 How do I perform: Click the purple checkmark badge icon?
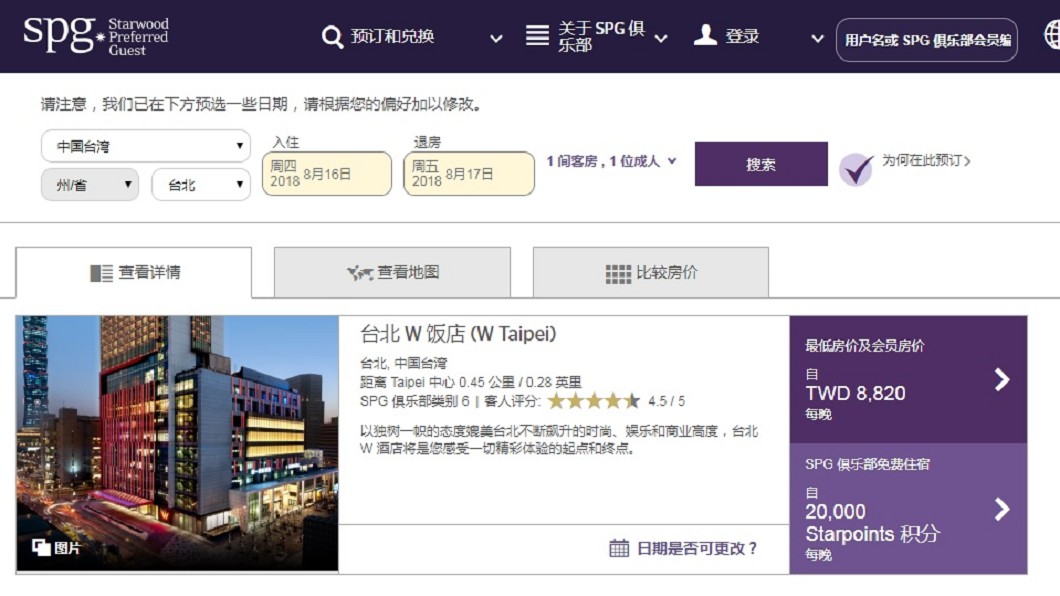coord(856,169)
